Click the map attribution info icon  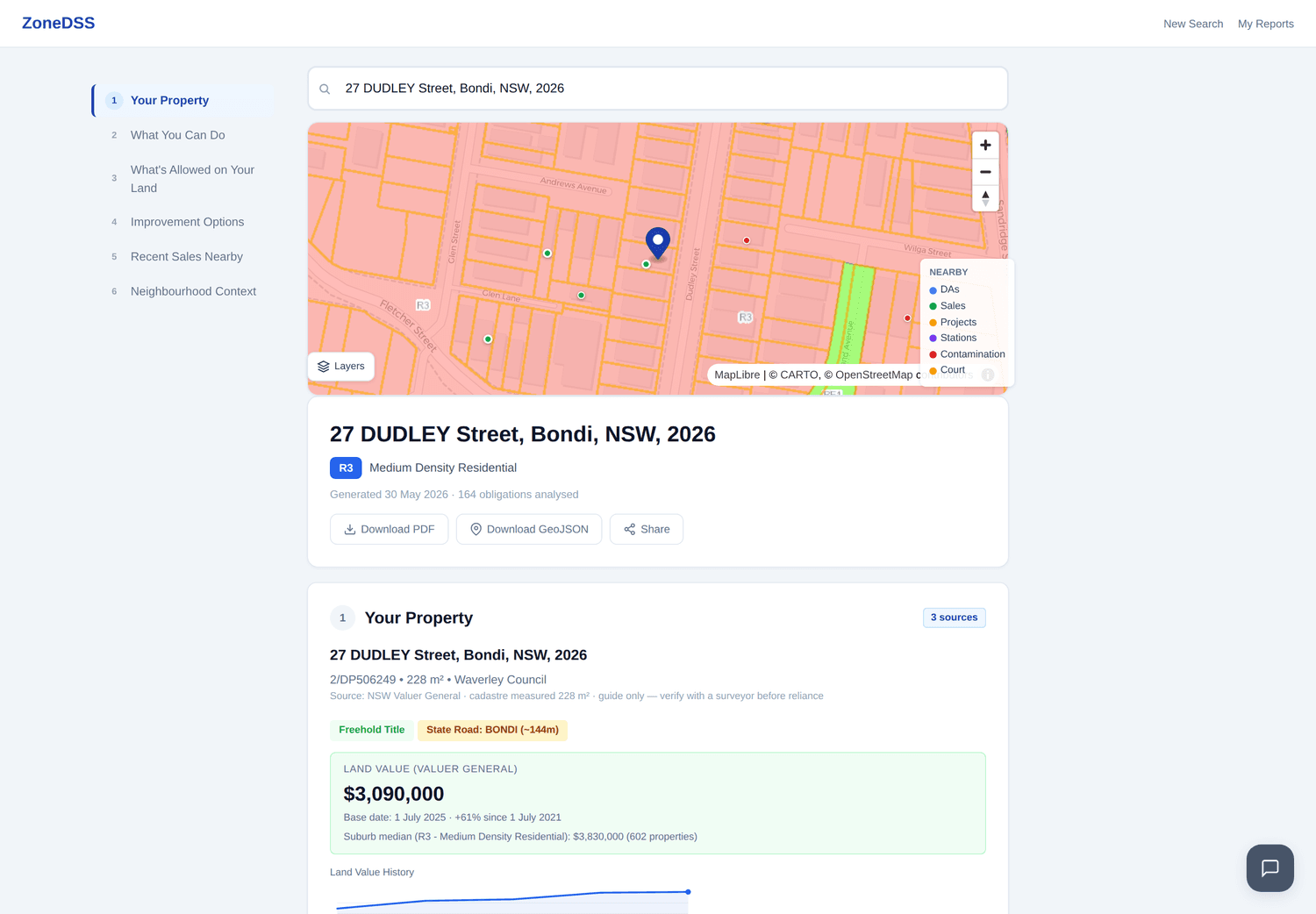click(x=988, y=375)
